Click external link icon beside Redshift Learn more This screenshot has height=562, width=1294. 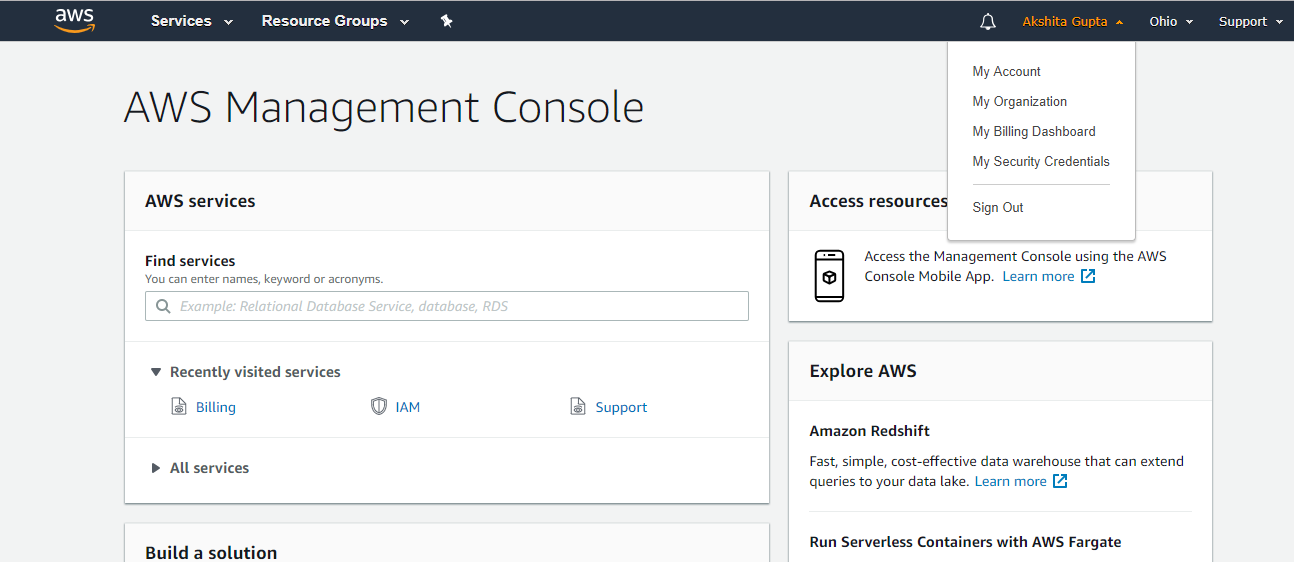tap(1060, 481)
